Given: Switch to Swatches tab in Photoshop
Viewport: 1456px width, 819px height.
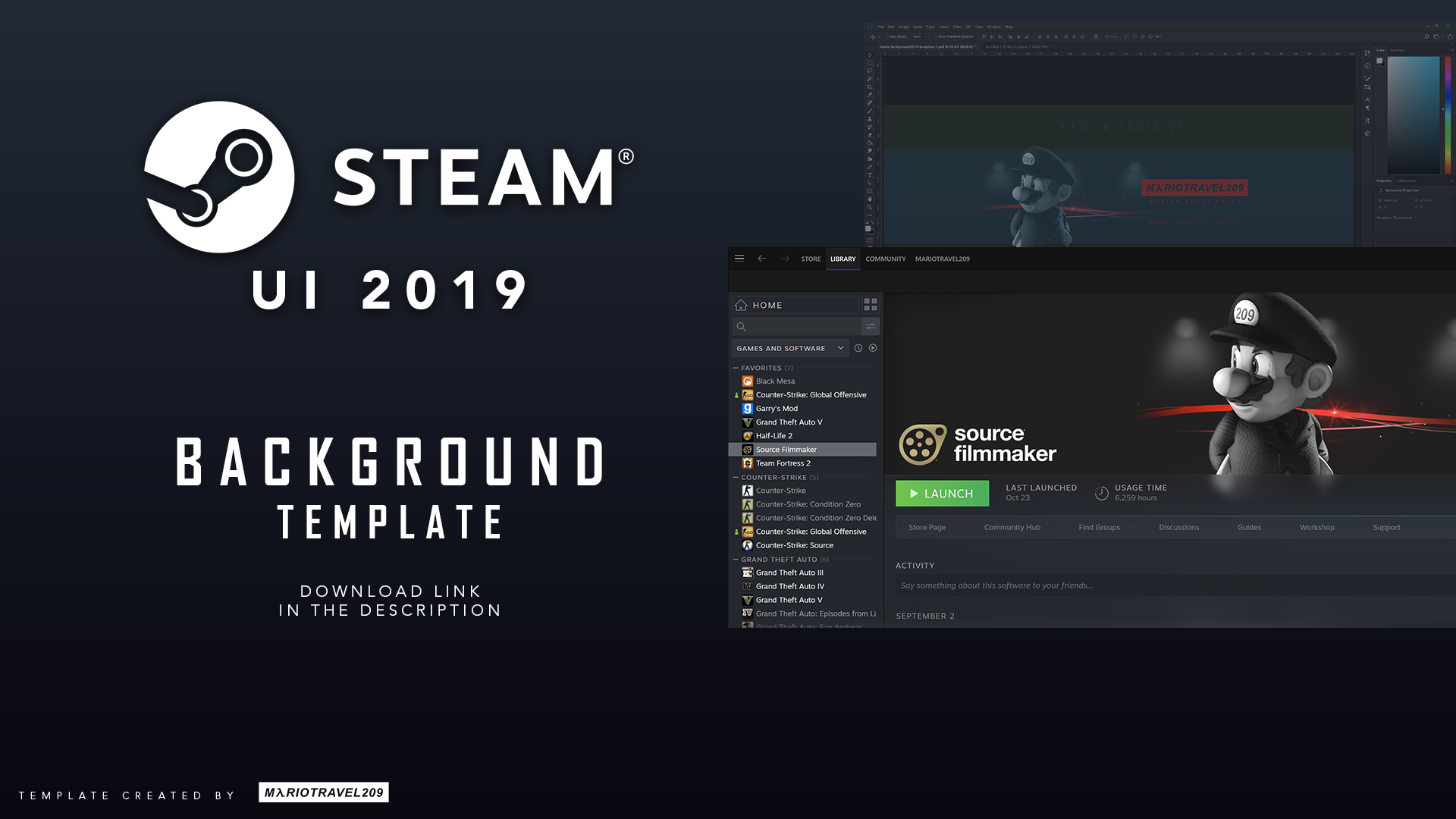Looking at the screenshot, I should click(x=1397, y=50).
